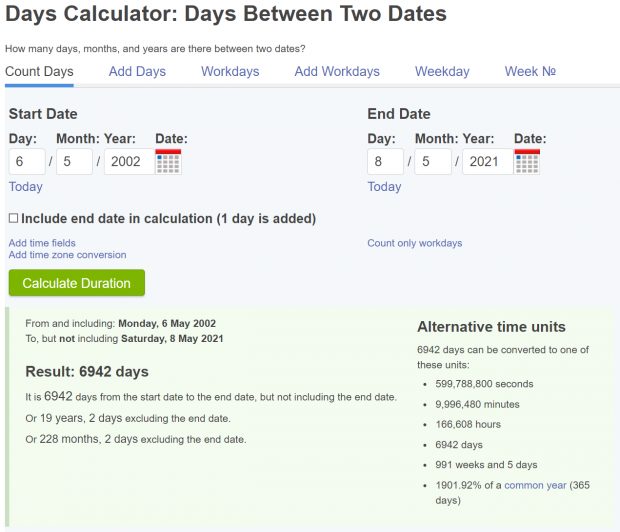The width and height of the screenshot is (620, 532).
Task: Click the Add time zone conversion link
Action: (x=68, y=255)
